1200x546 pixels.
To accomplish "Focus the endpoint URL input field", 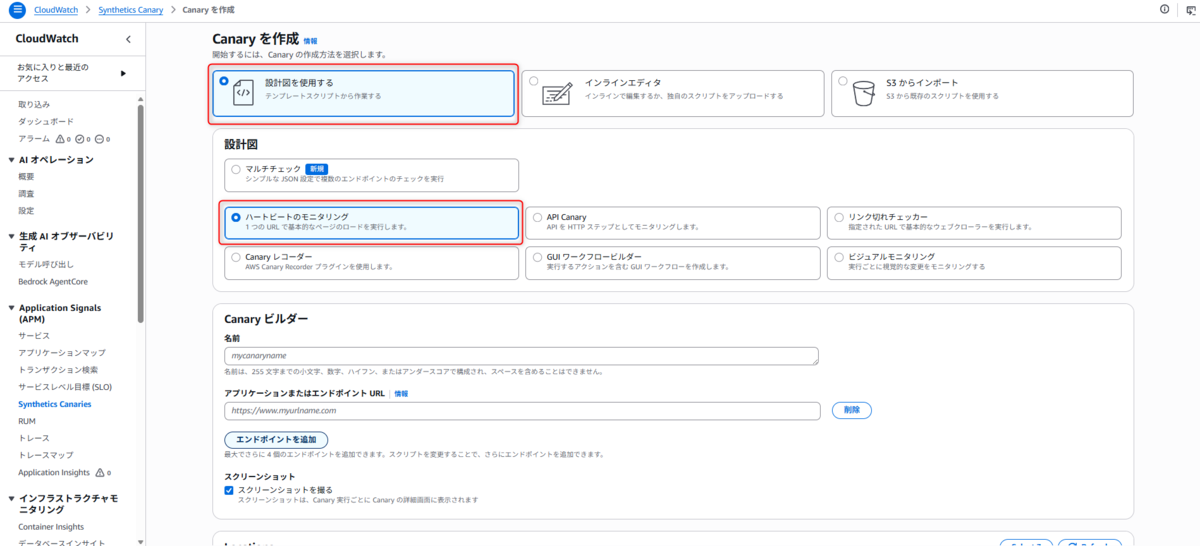I will [522, 410].
